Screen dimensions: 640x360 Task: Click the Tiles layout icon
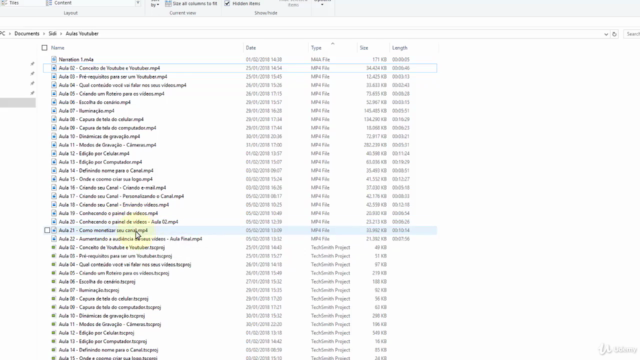coord(4,3)
